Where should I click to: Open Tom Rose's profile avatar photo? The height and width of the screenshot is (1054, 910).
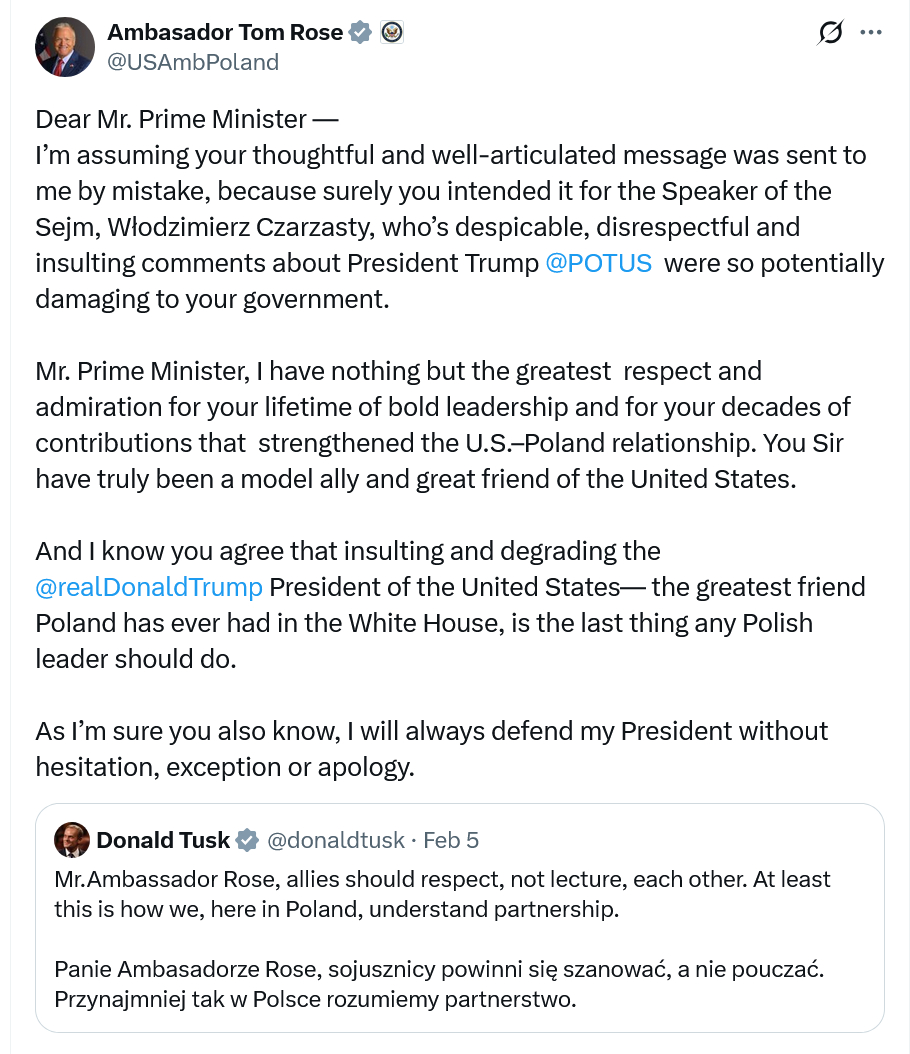click(65, 47)
